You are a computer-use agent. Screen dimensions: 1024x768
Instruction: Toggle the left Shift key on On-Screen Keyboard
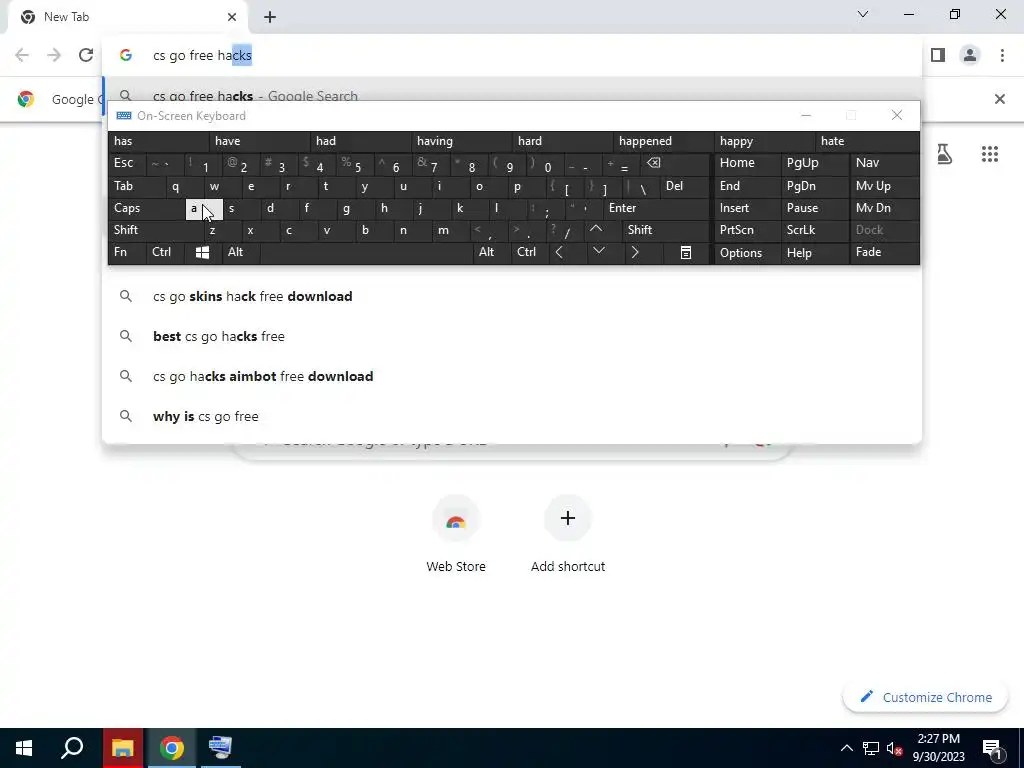pos(156,230)
